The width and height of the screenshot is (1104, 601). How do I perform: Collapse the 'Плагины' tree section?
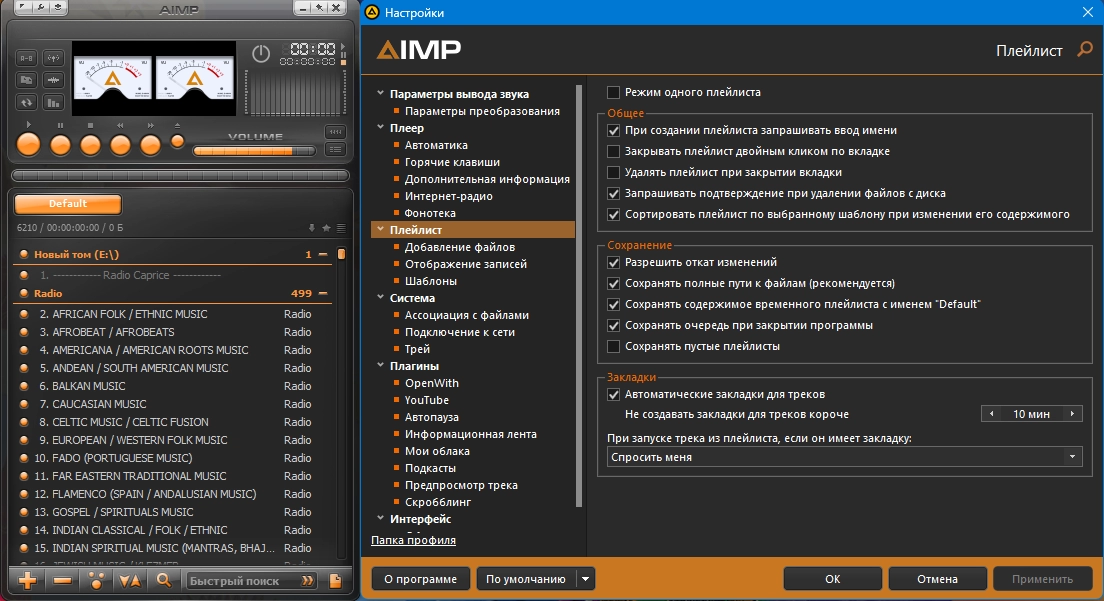[380, 365]
